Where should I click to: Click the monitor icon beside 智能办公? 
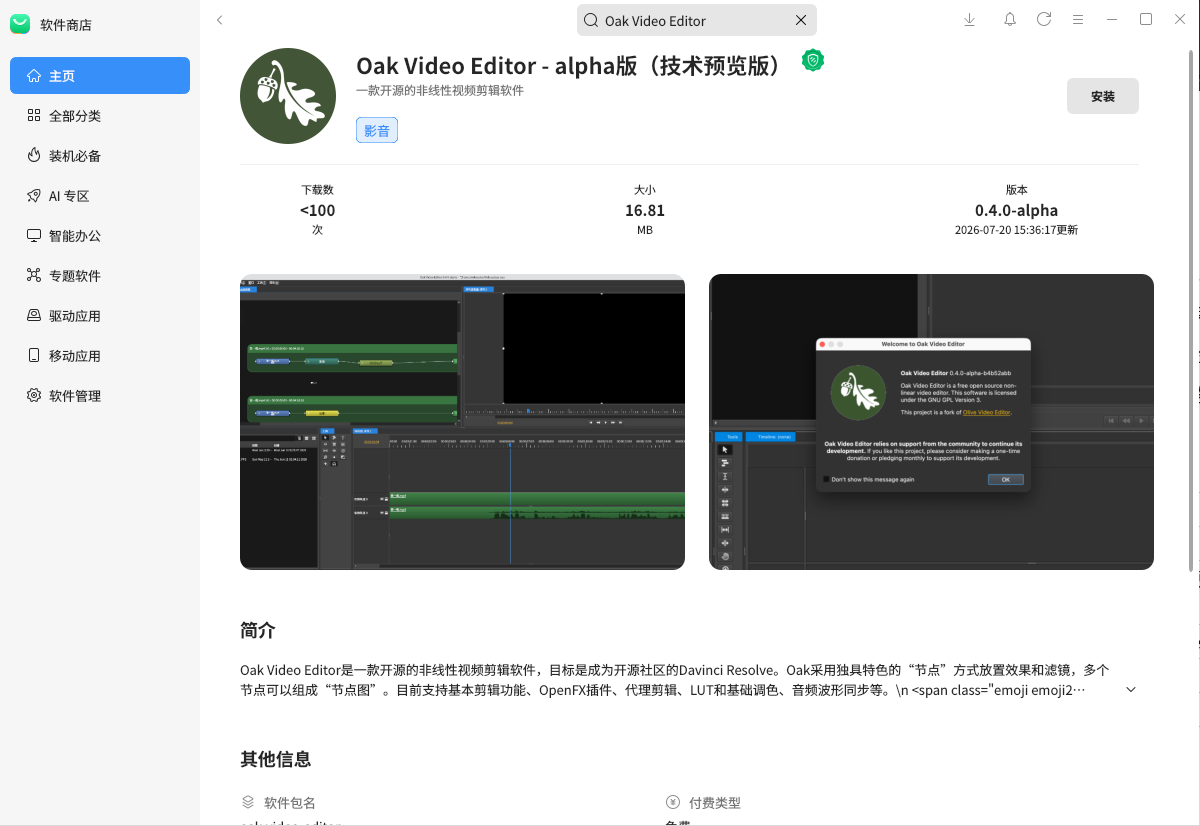(34, 236)
